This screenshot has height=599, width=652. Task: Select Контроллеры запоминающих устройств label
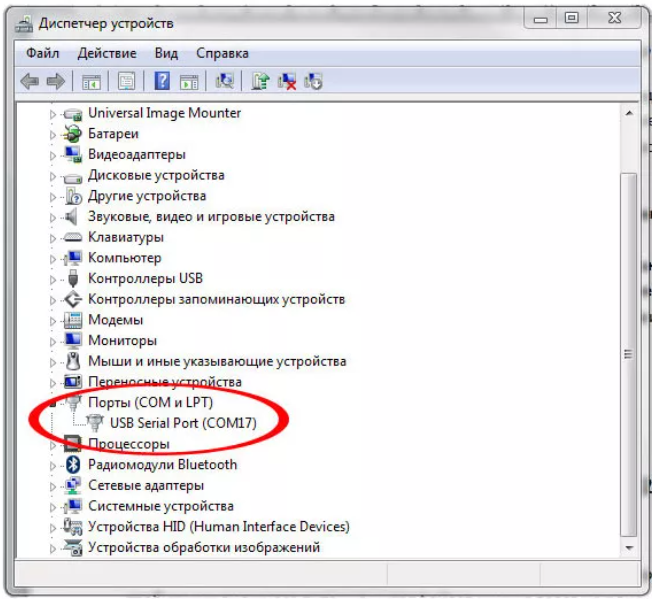point(216,299)
